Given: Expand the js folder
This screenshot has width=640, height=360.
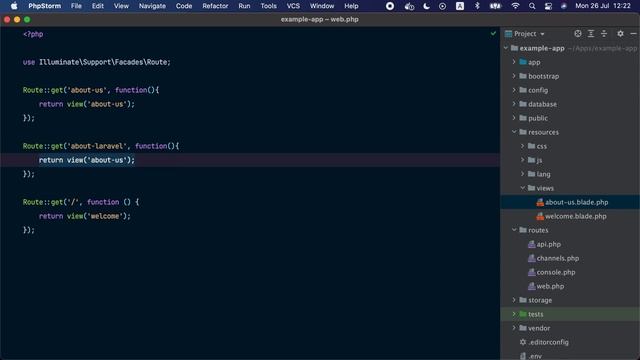Looking at the screenshot, I should (522, 160).
